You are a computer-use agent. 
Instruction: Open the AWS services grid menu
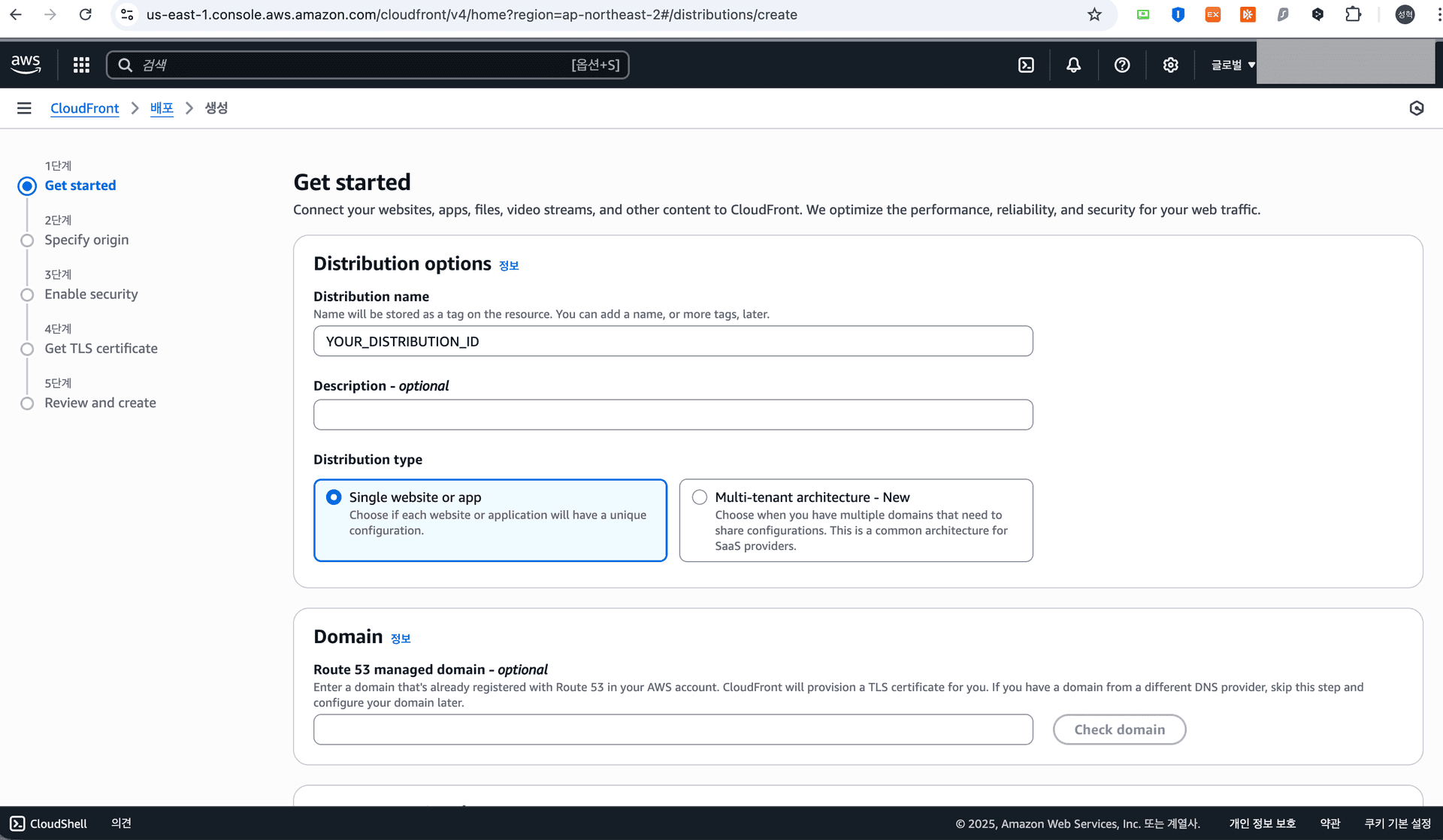click(x=81, y=65)
